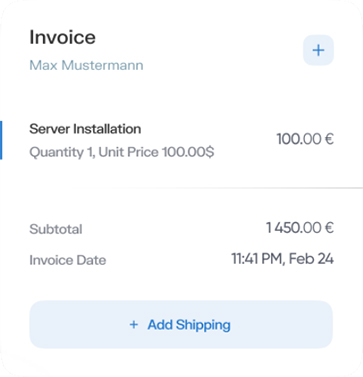The width and height of the screenshot is (363, 377).
Task: Click the word Add in the bottom button
Action: 160,325
